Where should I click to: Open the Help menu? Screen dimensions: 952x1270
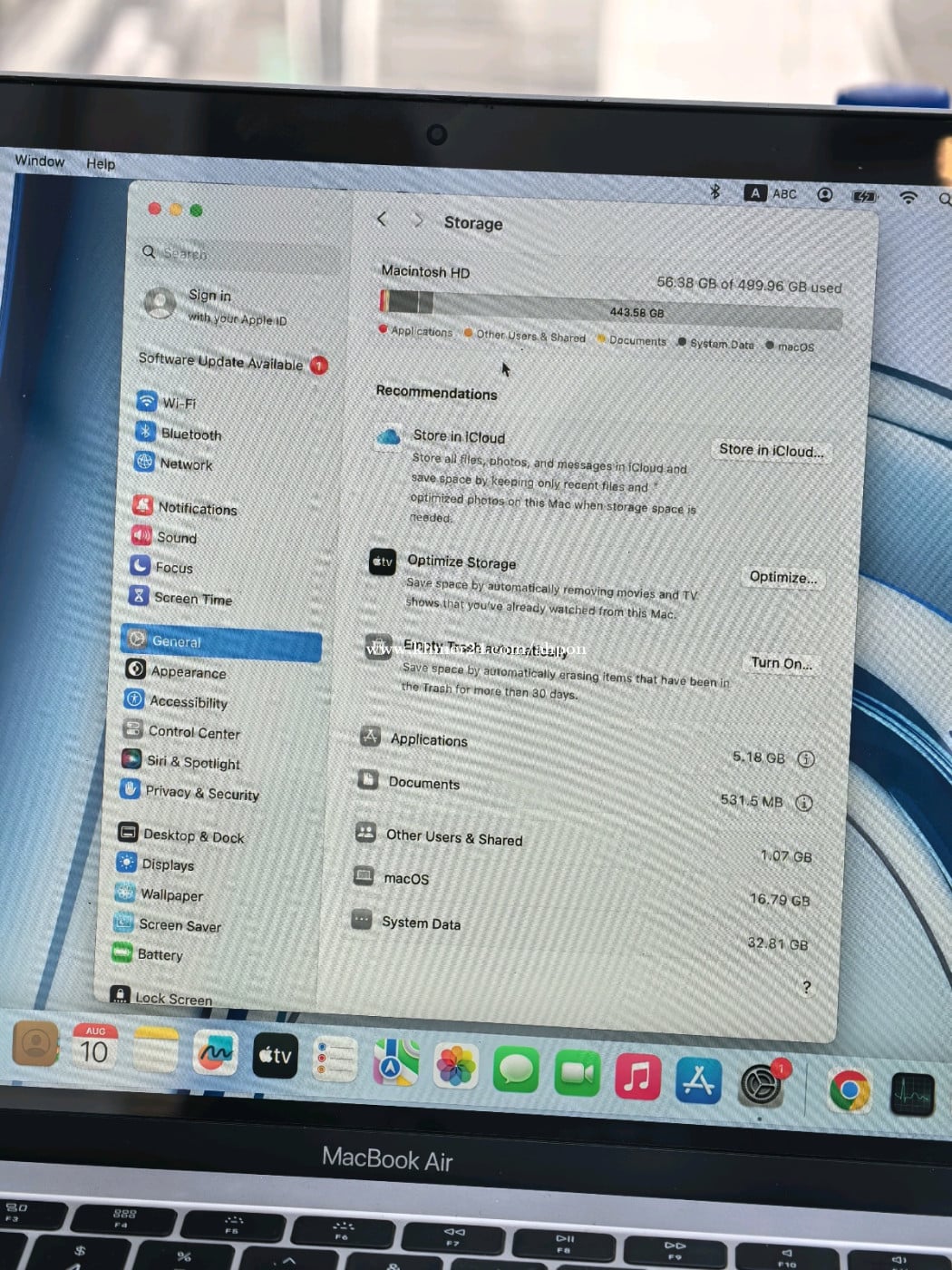tap(101, 163)
